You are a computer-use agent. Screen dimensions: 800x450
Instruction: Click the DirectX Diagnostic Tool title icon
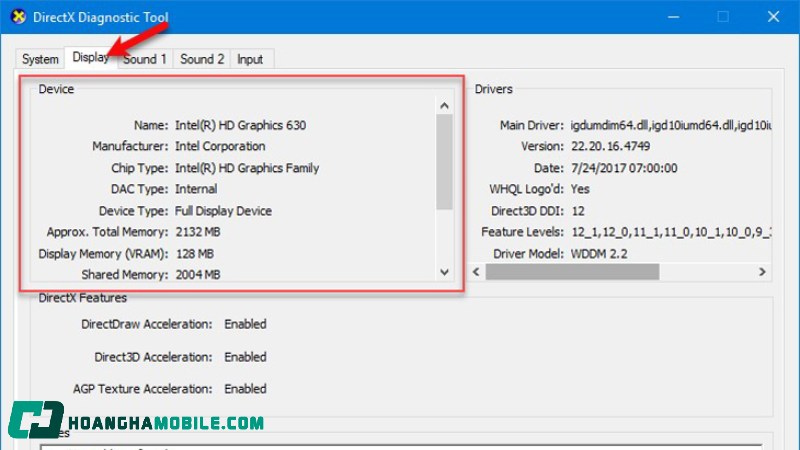(x=18, y=17)
